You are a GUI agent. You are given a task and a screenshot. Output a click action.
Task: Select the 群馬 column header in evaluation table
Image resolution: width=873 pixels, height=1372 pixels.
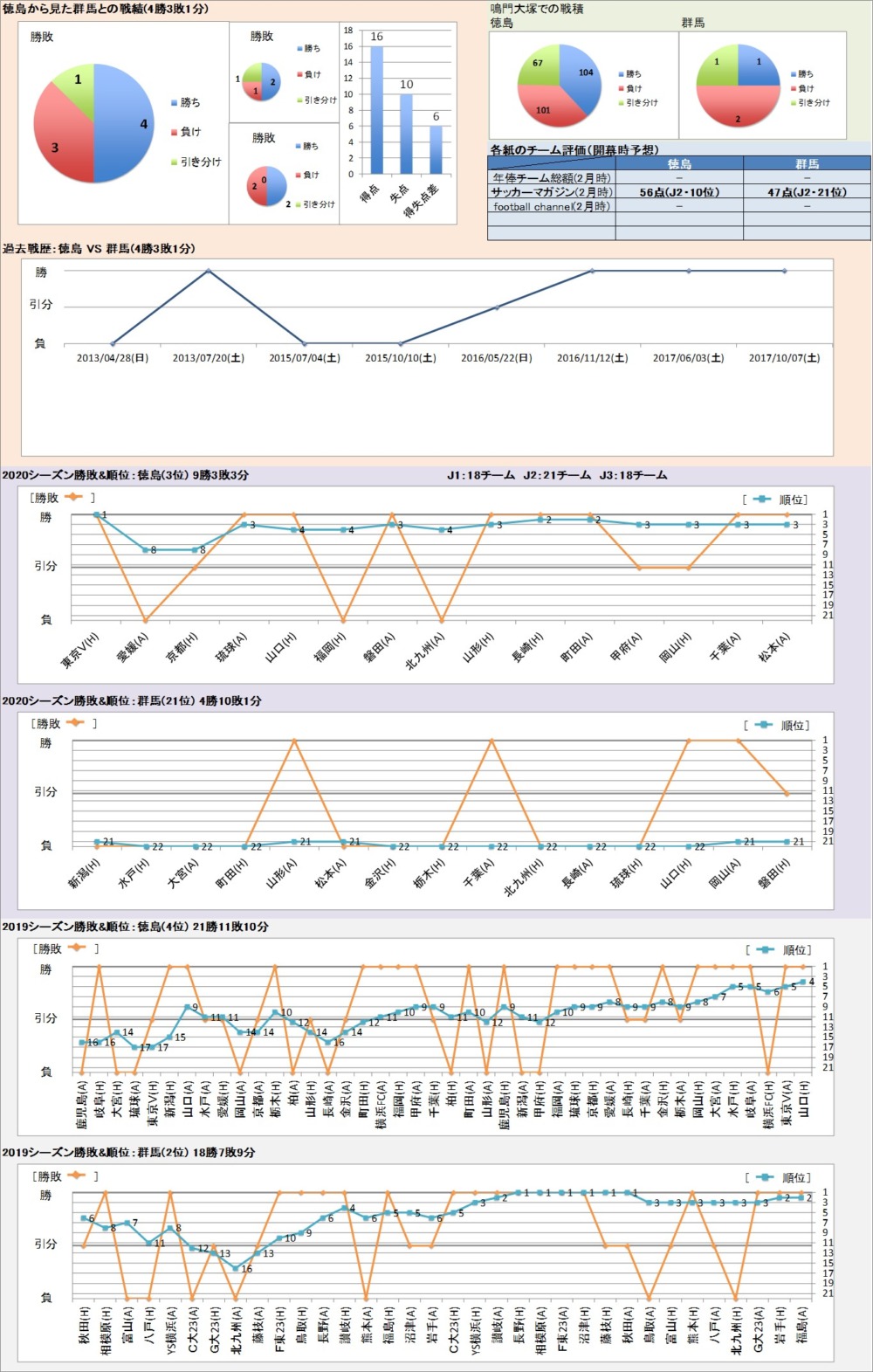(x=807, y=163)
